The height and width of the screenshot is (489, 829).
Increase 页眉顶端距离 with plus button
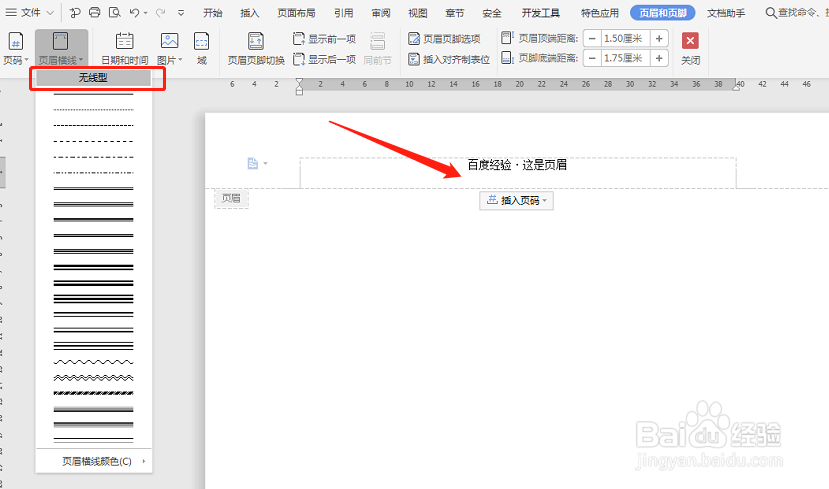pos(659,39)
